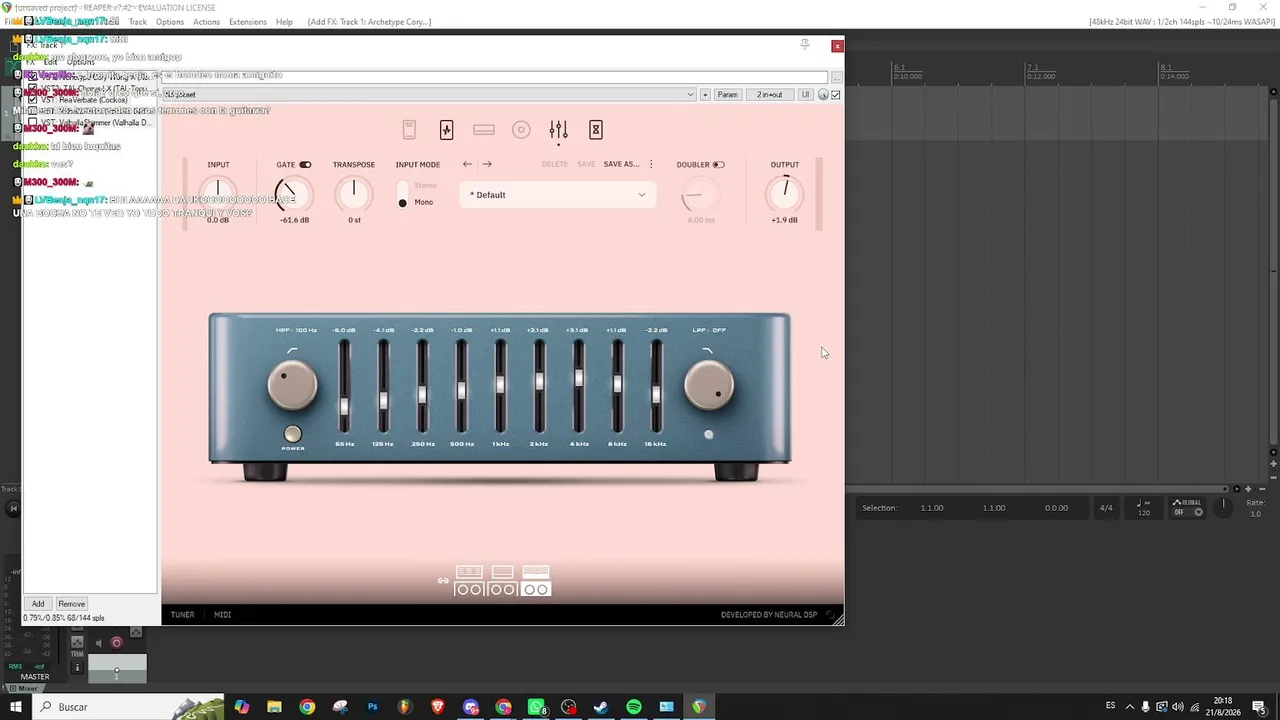Open the cab simulator speaker icon
This screenshot has width=1280, height=720.
(x=521, y=130)
